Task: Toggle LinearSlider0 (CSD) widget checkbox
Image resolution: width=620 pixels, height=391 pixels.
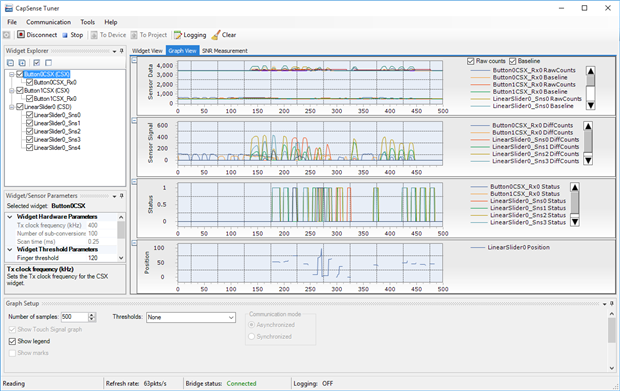Action: click(20, 107)
